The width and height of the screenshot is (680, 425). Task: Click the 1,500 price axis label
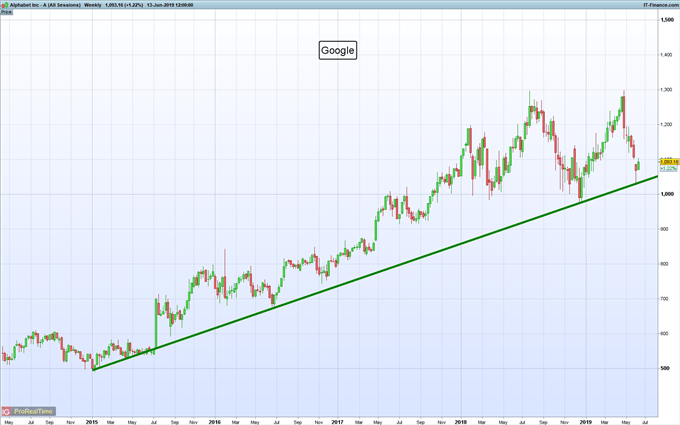point(667,20)
